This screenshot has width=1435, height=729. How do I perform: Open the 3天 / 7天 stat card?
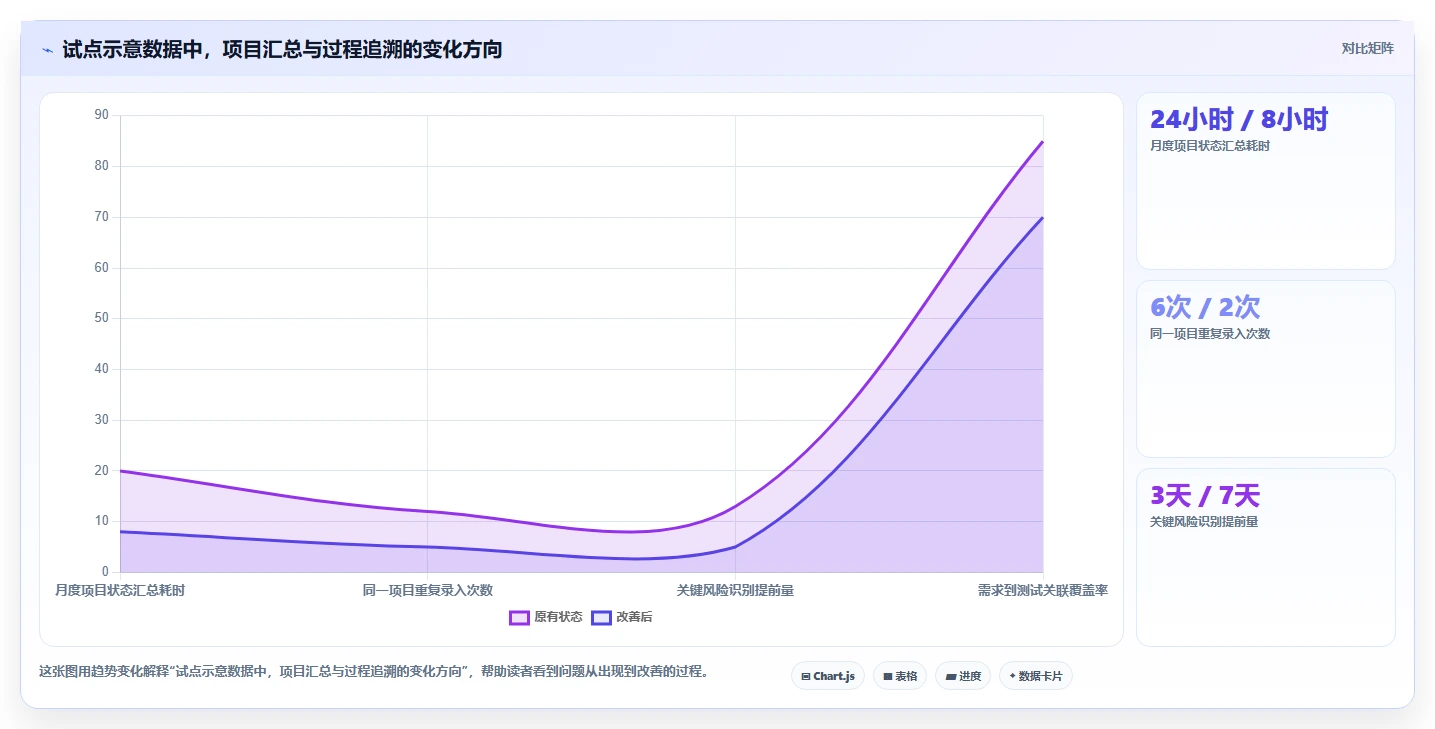[1265, 558]
